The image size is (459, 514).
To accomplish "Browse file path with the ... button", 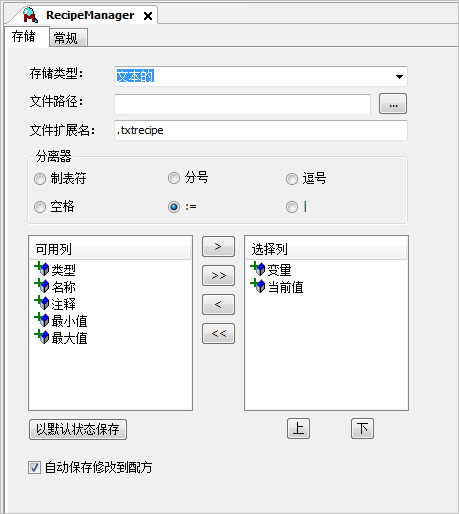I will [393, 104].
